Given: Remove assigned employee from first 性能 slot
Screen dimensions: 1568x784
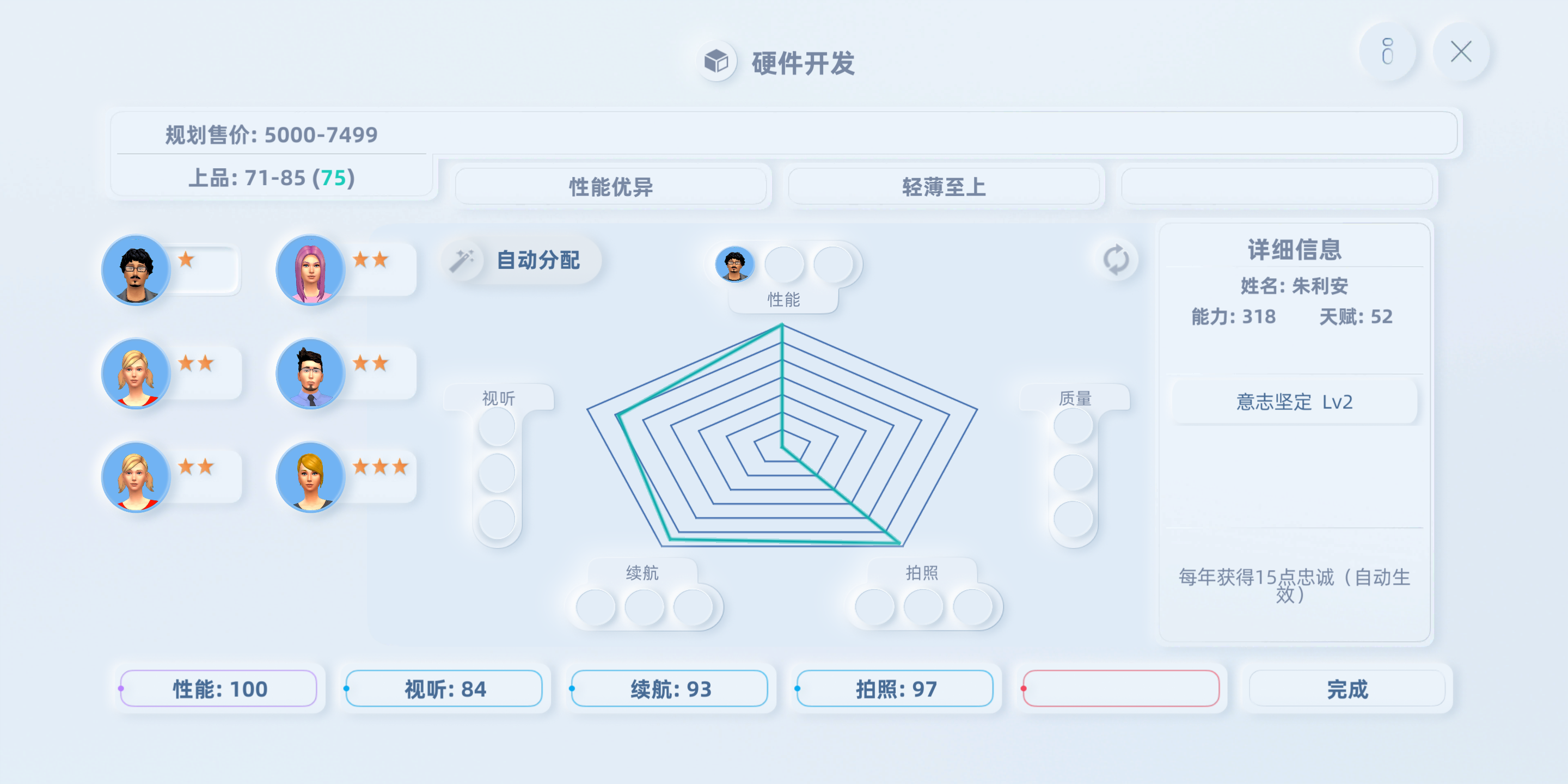Looking at the screenshot, I should coord(734,265).
